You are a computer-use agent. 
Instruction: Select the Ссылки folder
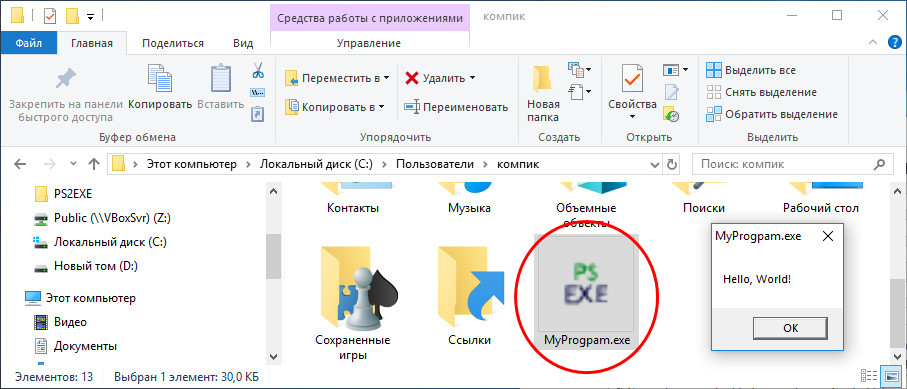(x=470, y=296)
